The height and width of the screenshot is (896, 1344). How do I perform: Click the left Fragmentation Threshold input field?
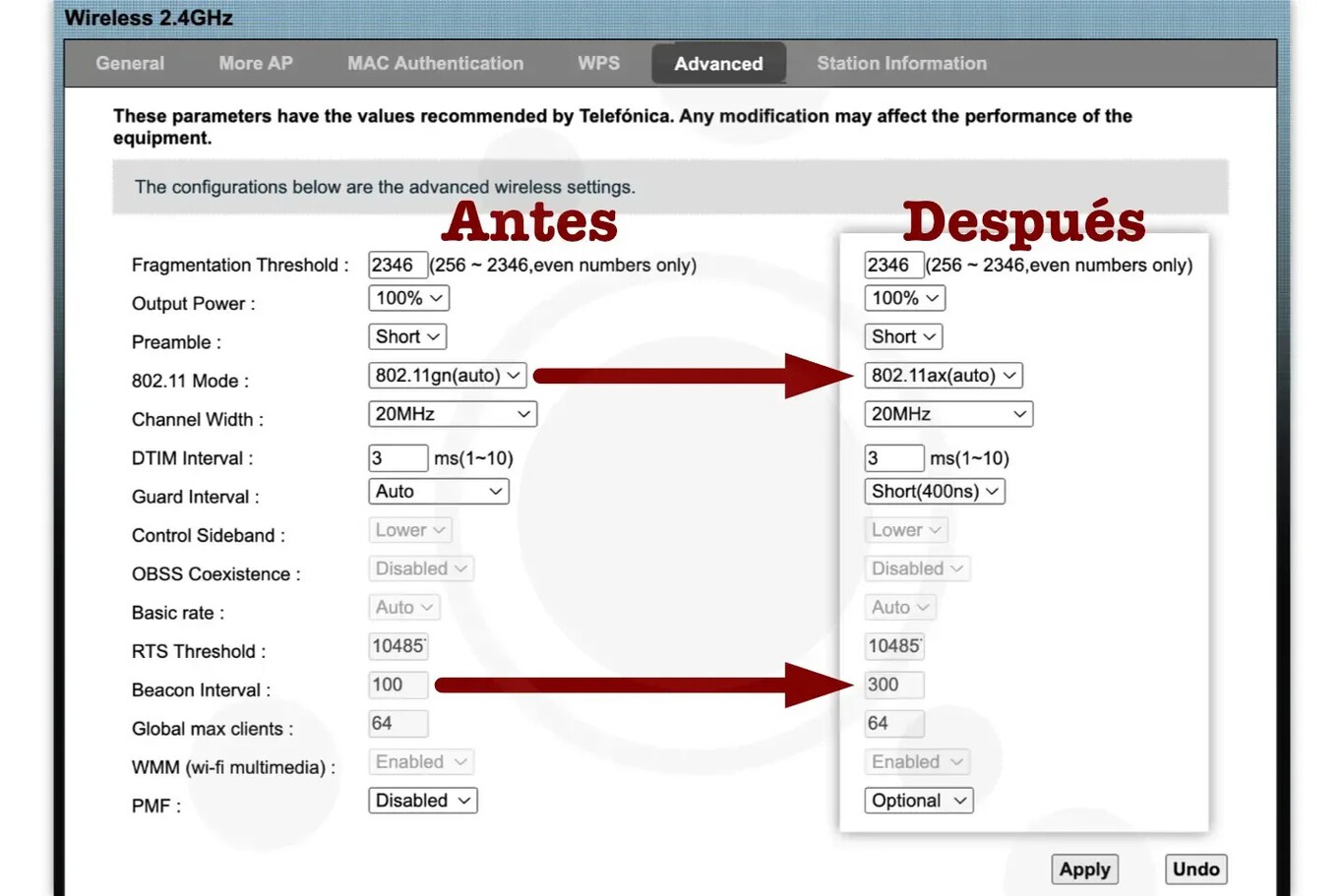click(x=397, y=266)
